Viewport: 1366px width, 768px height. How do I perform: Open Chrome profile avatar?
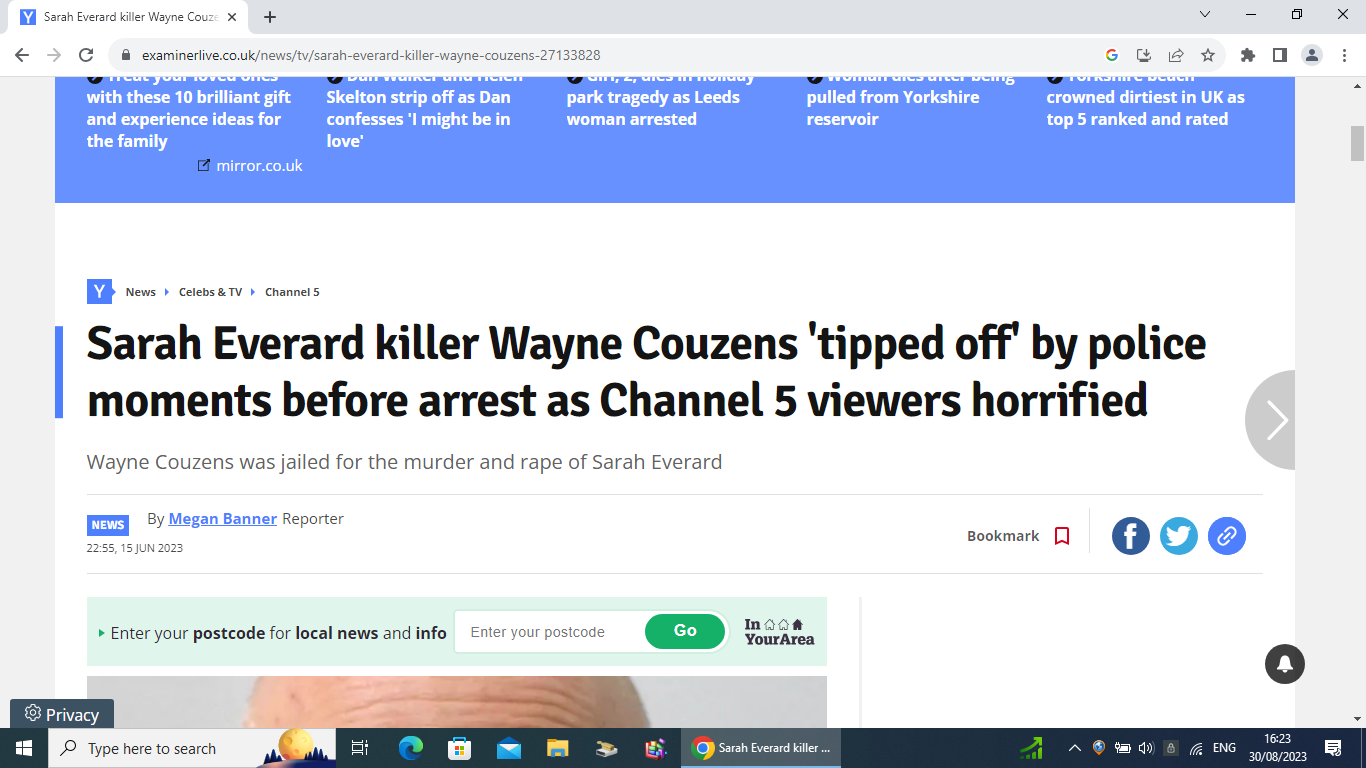[1312, 55]
